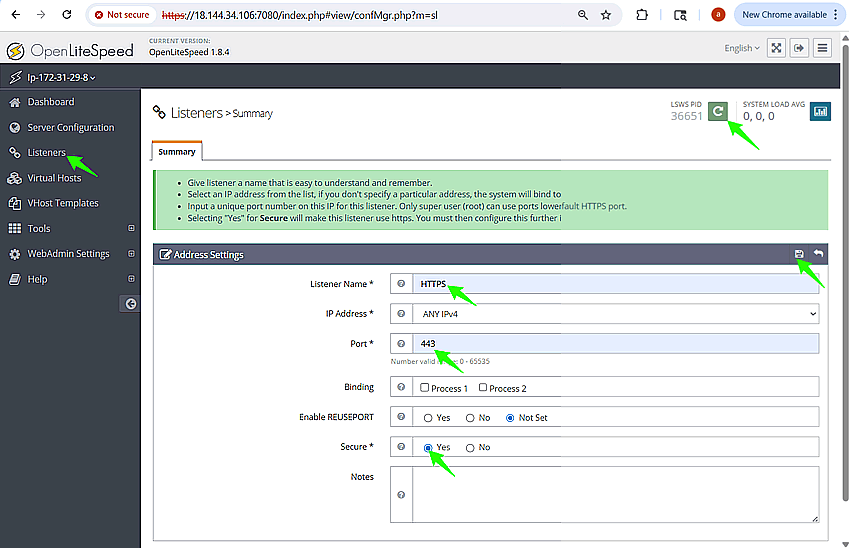This screenshot has height=548, width=849.
Task: Select No for Enable REUSEPORT
Action: pos(470,418)
